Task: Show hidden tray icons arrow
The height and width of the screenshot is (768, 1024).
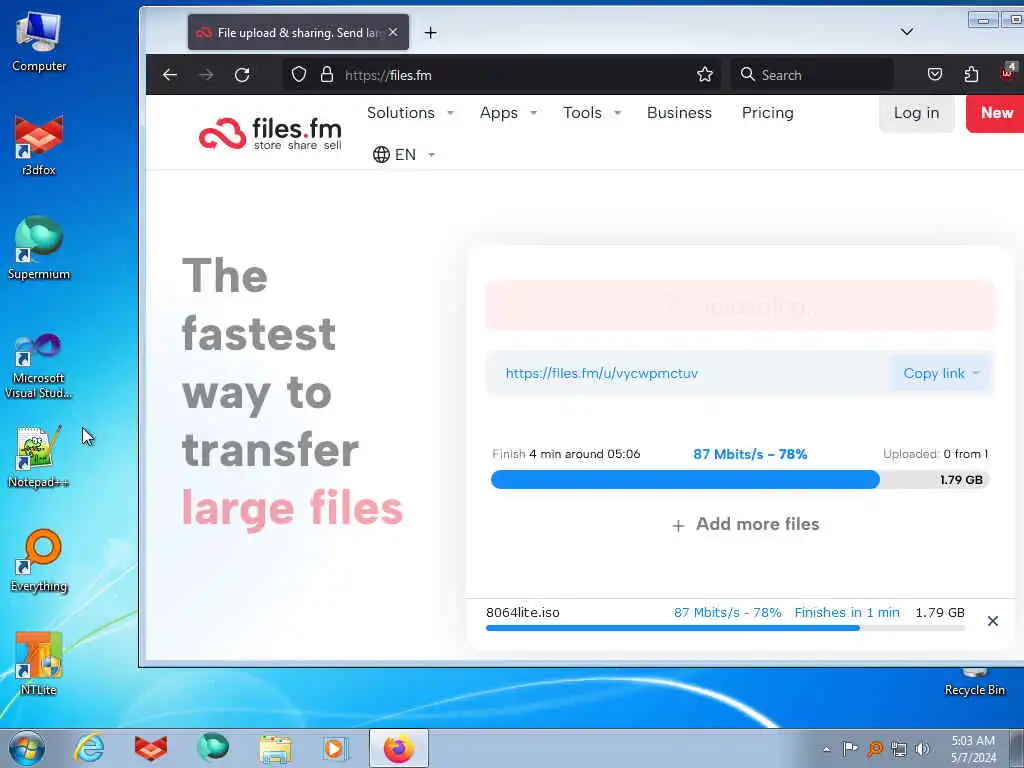Action: [827, 750]
